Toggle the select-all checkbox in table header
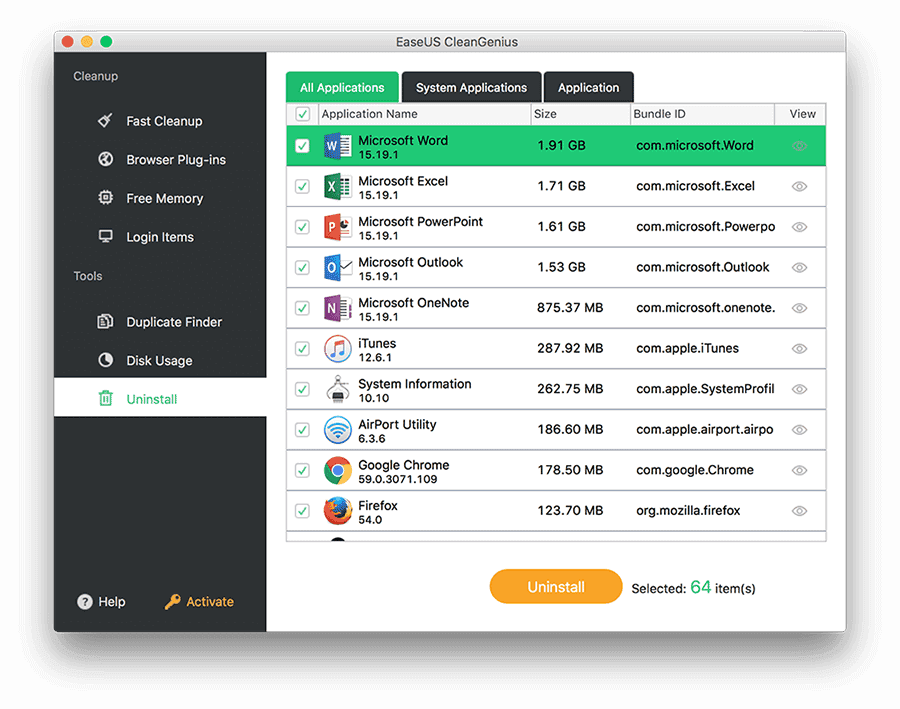The height and width of the screenshot is (709, 900). coord(302,114)
